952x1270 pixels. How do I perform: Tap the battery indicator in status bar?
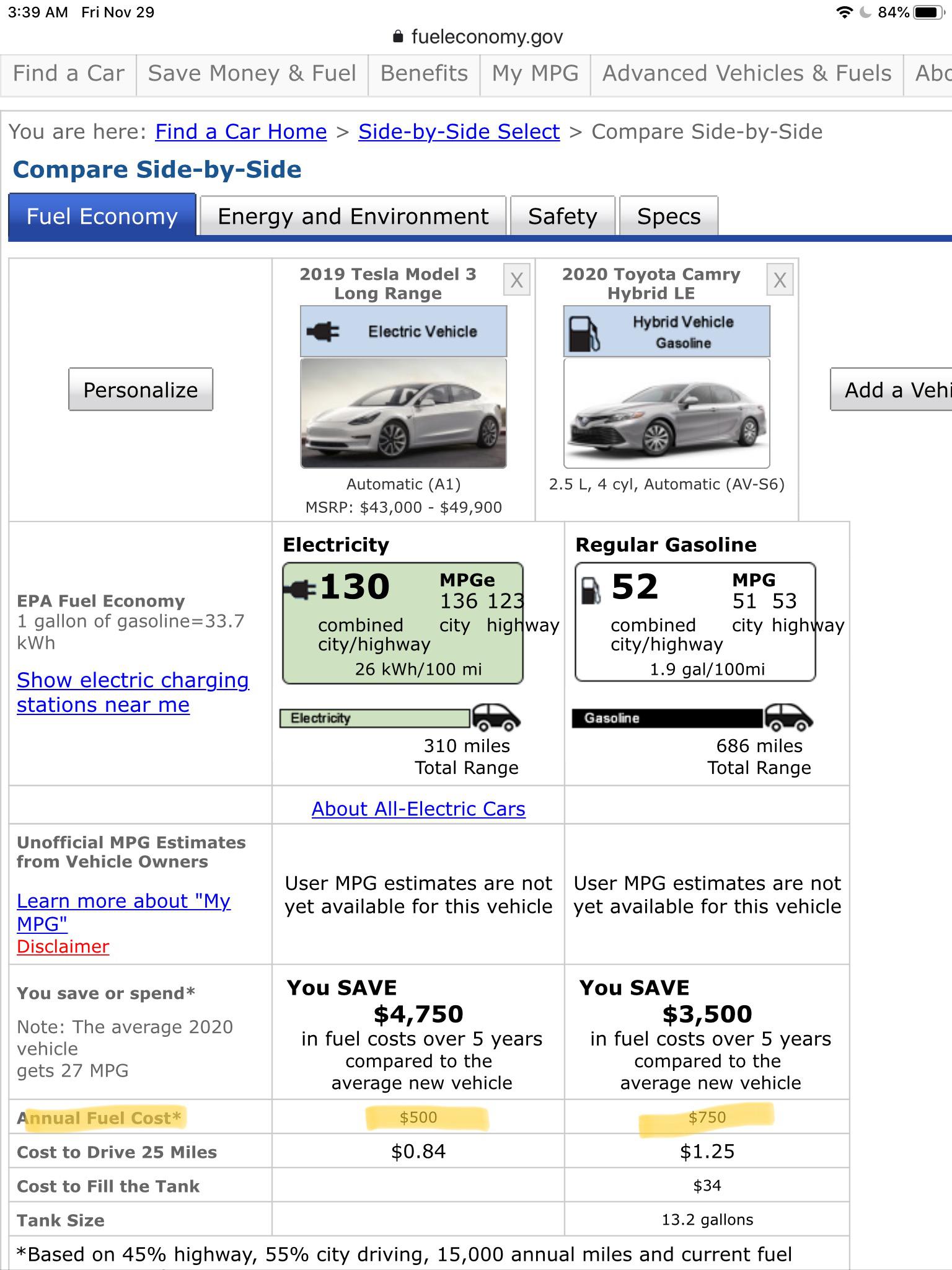pos(930,12)
